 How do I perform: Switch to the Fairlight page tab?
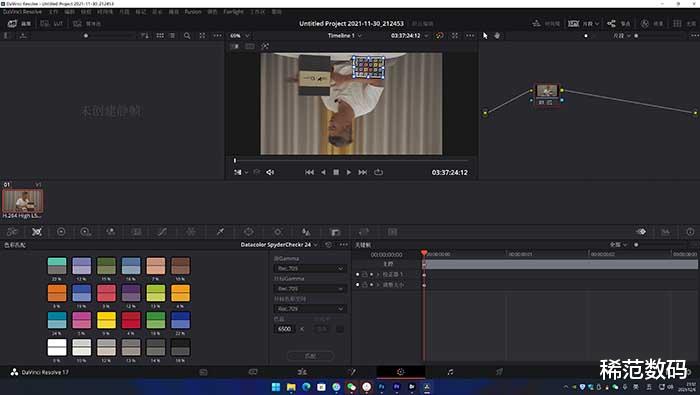coord(450,372)
